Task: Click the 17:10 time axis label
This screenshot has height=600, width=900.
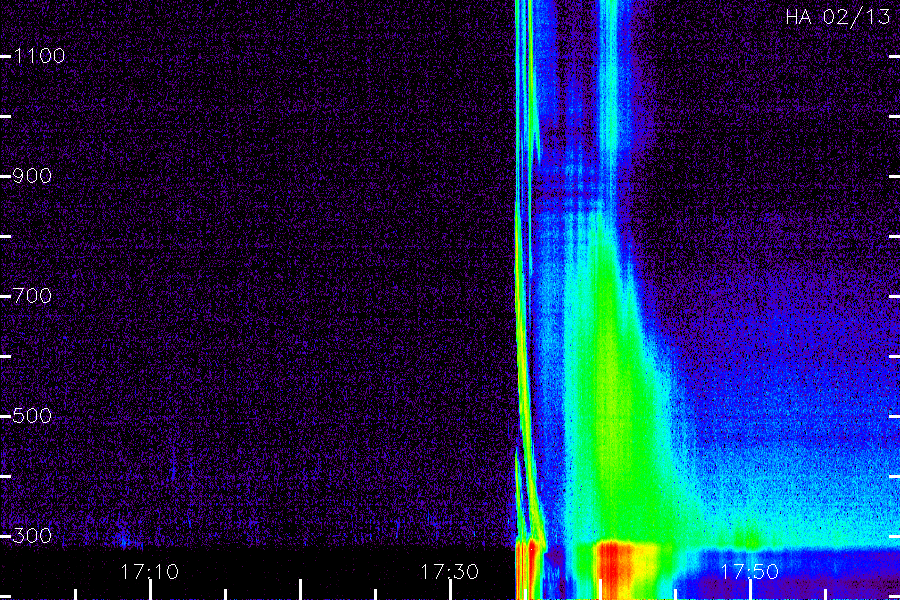Action: click(x=149, y=571)
